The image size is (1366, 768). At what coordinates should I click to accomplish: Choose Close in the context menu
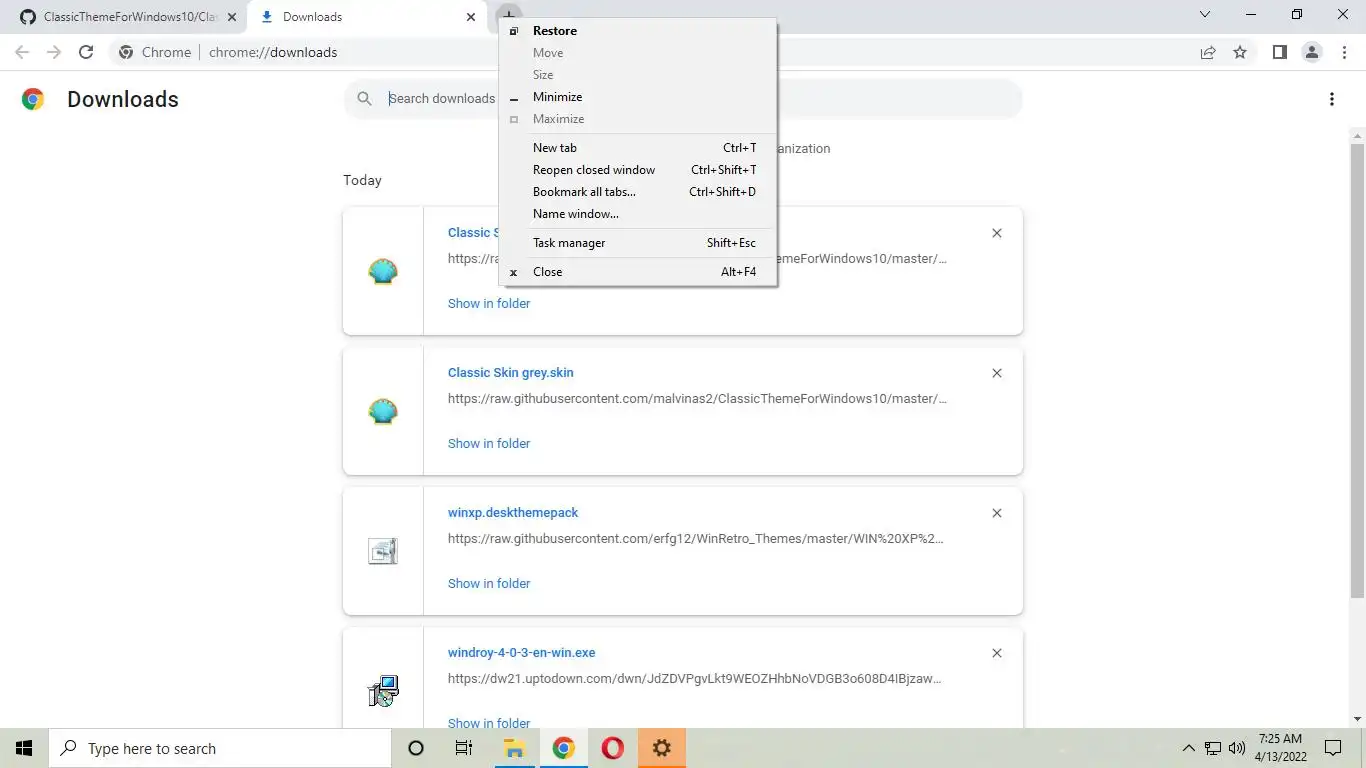pyautogui.click(x=638, y=272)
